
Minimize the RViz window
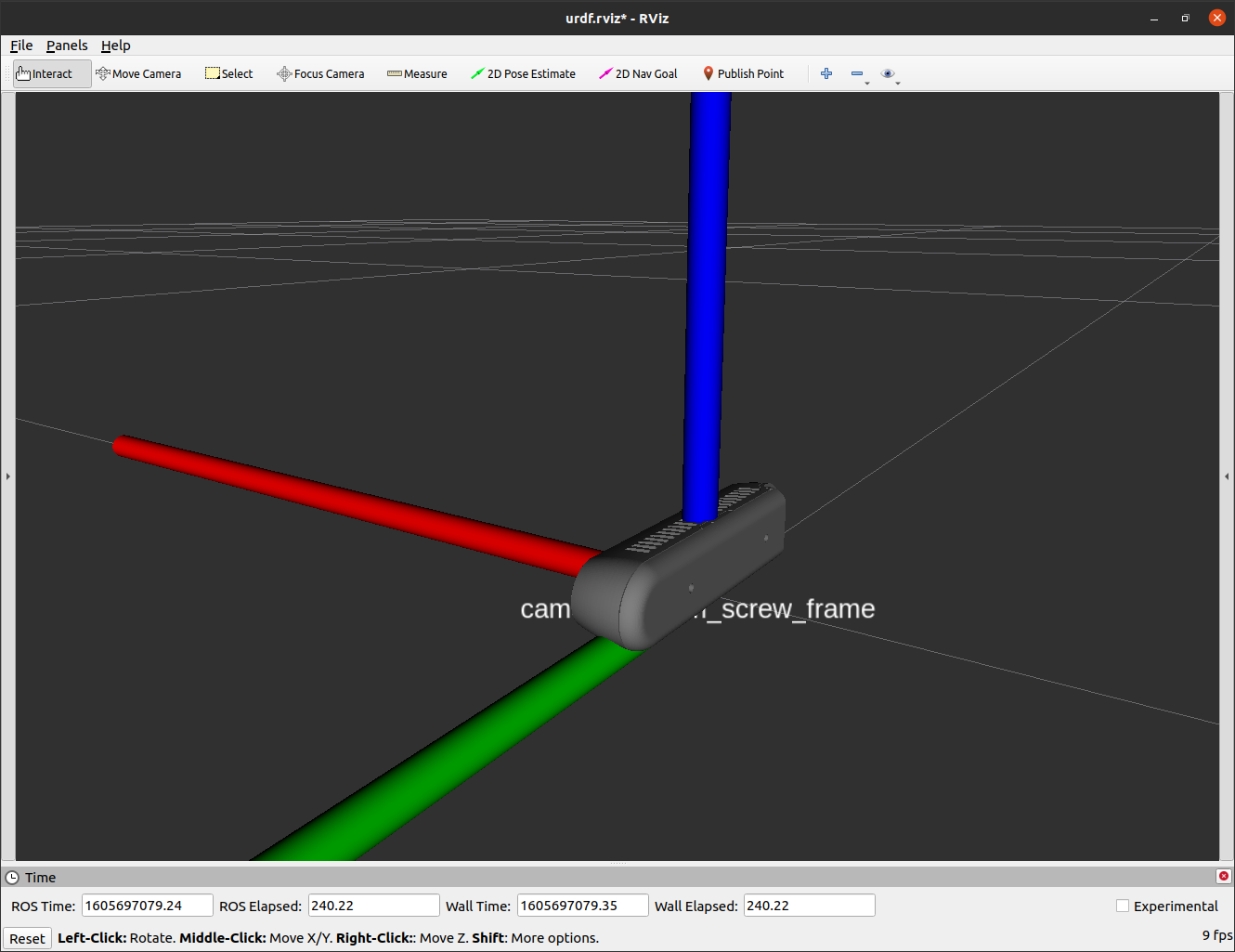click(1154, 18)
